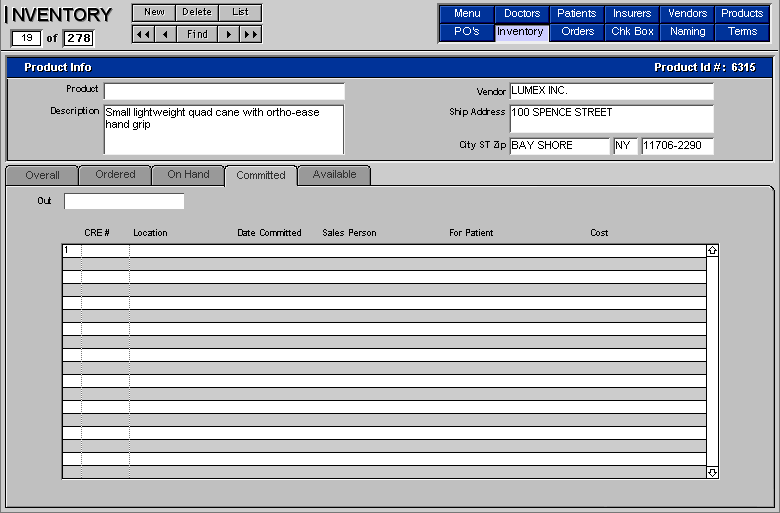Click the zip field 11706-2290
This screenshot has height=513, width=780.
[x=677, y=146]
